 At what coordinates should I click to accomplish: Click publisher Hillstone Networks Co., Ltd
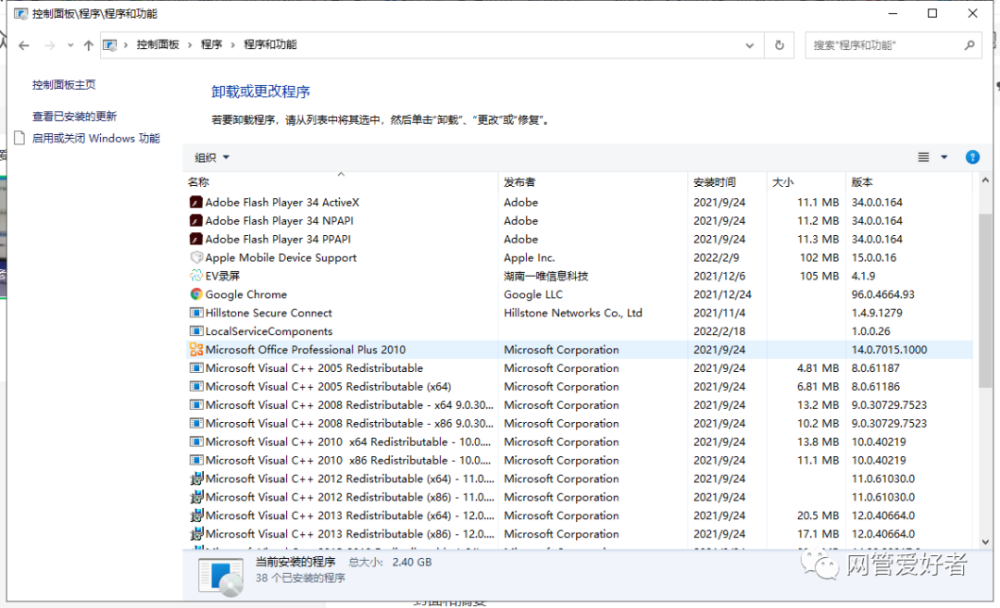tap(573, 313)
